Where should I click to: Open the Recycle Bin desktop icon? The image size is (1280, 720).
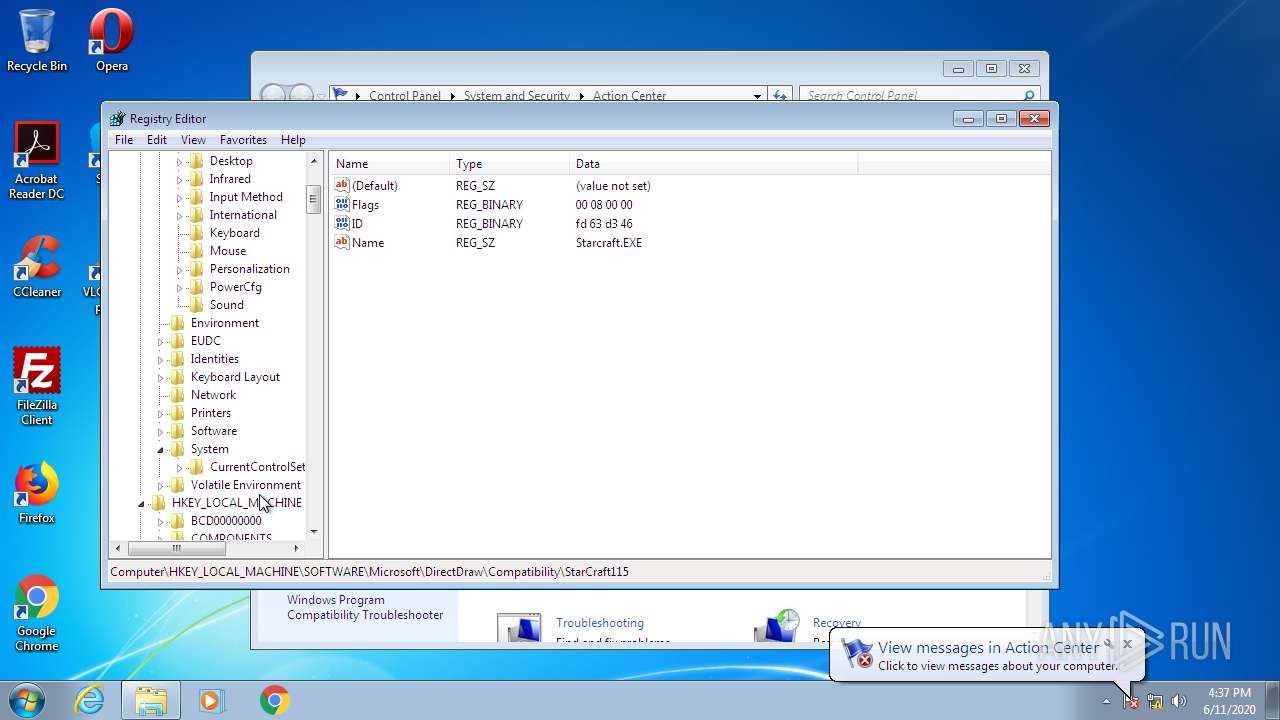(37, 40)
